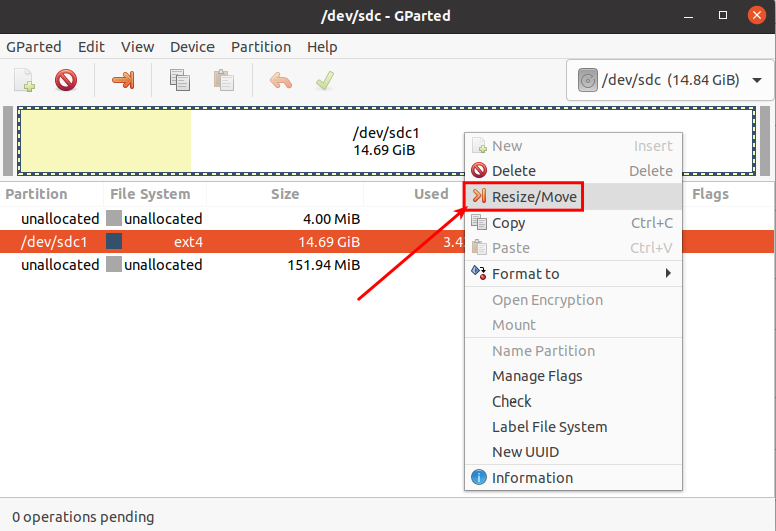Choose Resize/Move in the context menu
Screen dimensions: 776x531
pyautogui.click(x=573, y=196)
